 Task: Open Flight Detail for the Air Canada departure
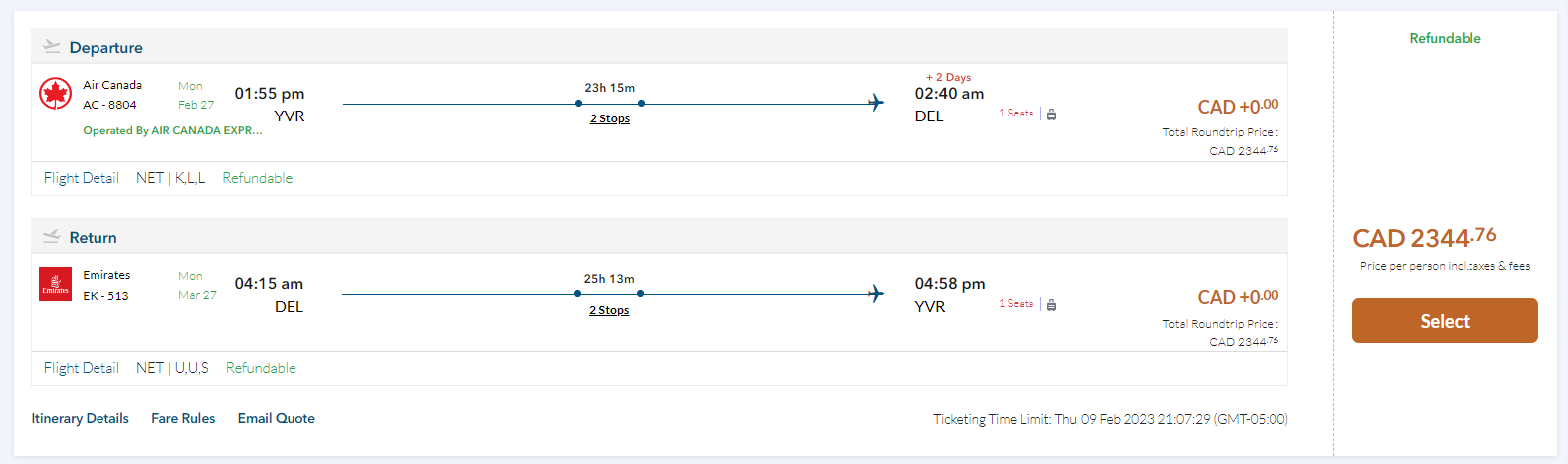point(81,178)
